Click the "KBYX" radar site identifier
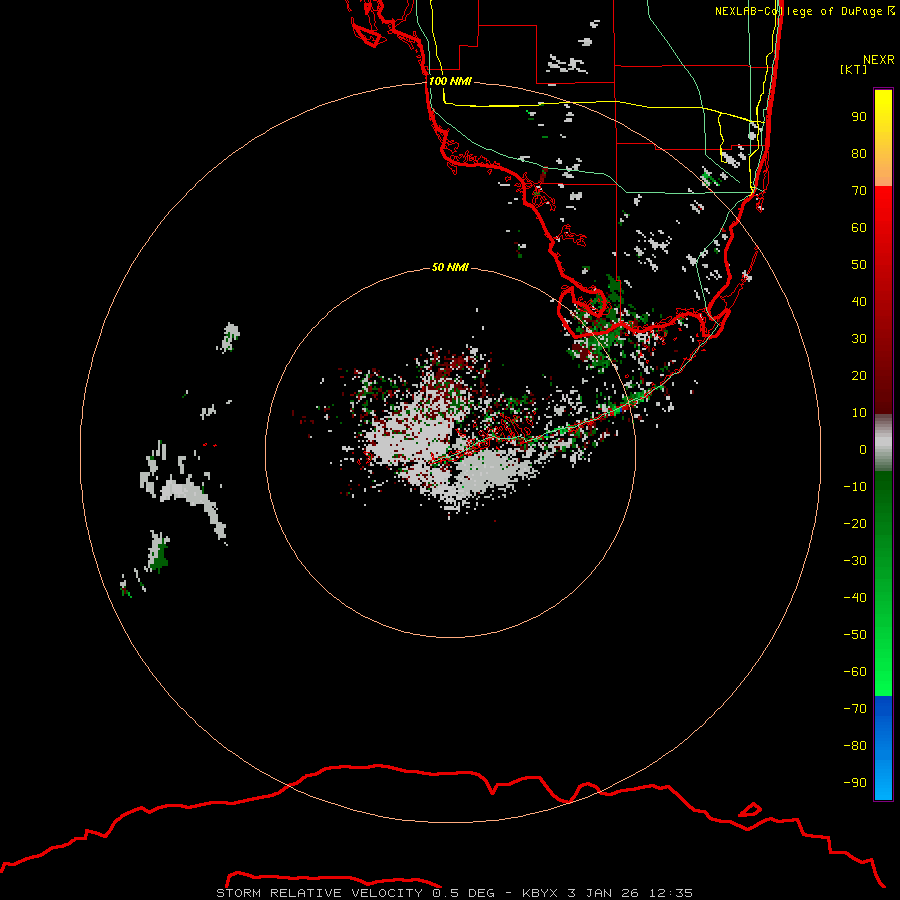900x900 pixels. tap(540, 893)
